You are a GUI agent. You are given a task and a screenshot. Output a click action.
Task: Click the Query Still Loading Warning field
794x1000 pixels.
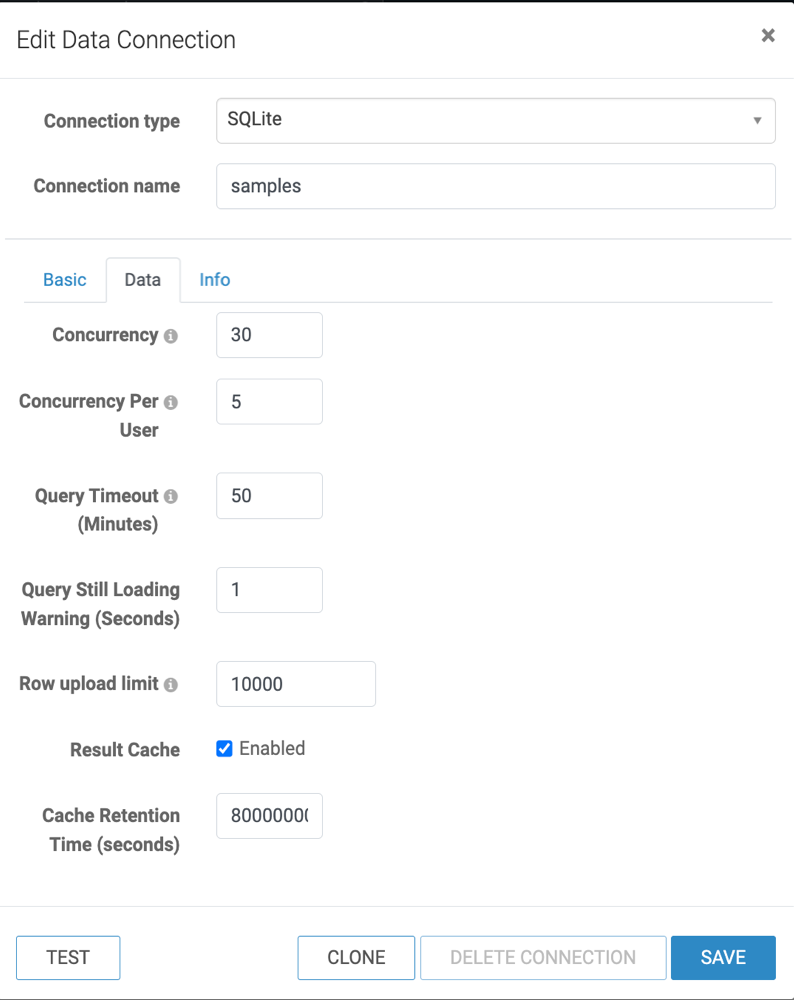[269, 590]
